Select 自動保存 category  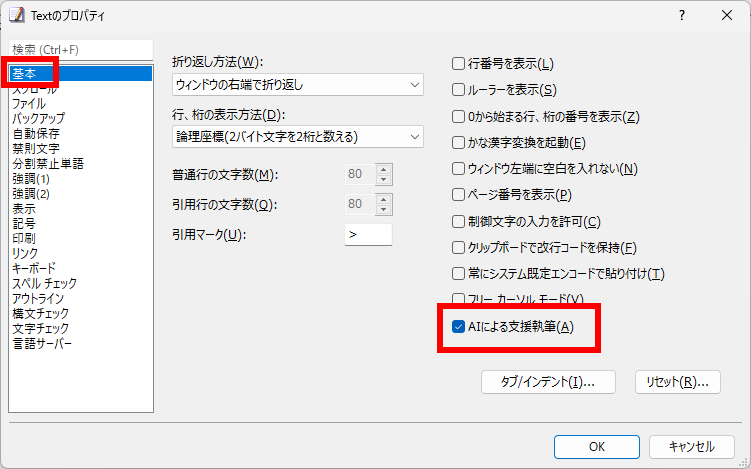(x=80, y=133)
